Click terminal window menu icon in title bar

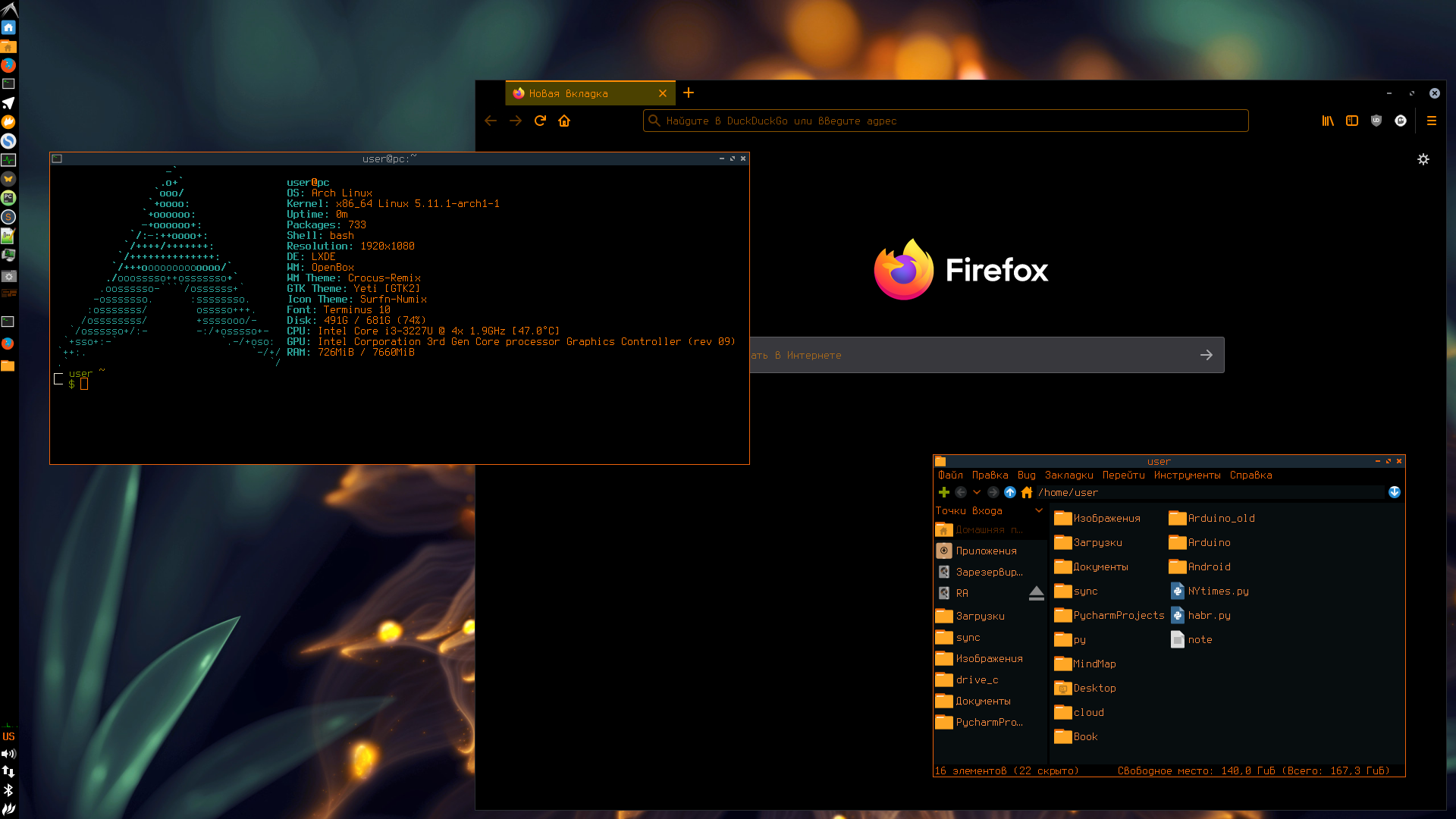click(x=57, y=158)
